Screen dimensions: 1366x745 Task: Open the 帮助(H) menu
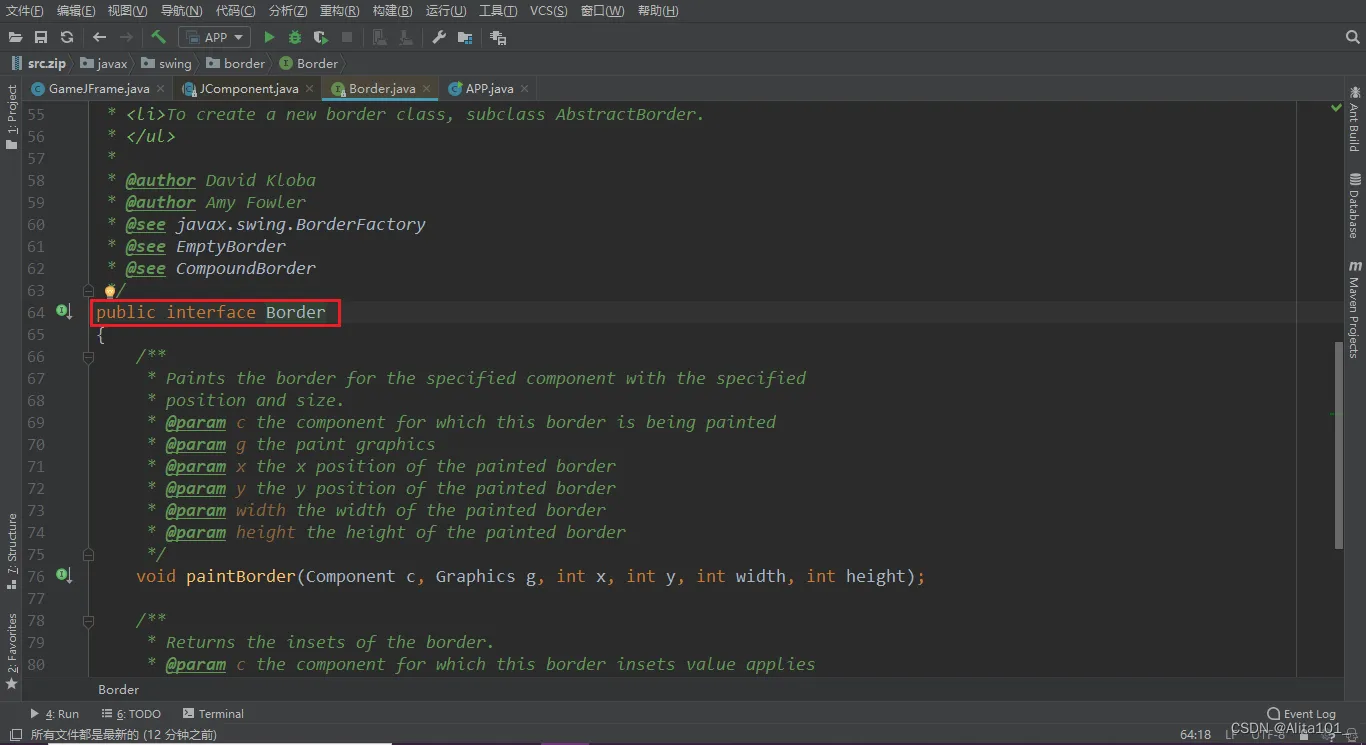(657, 11)
